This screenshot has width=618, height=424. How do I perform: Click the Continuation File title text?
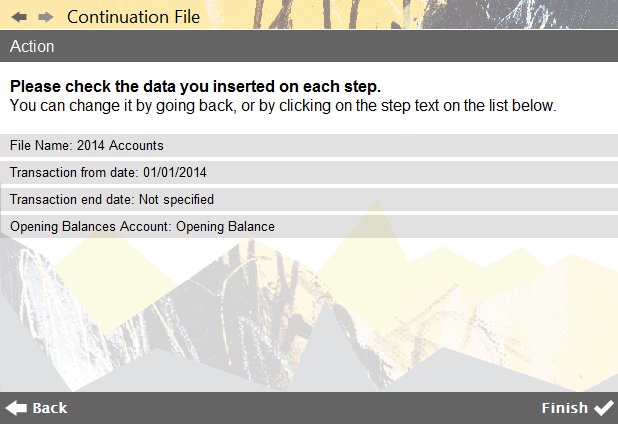[134, 17]
